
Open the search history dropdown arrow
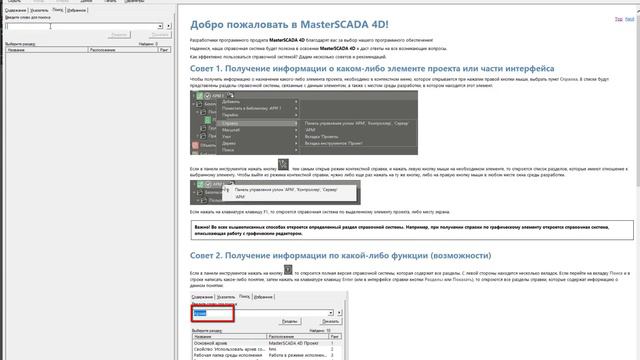point(160,26)
